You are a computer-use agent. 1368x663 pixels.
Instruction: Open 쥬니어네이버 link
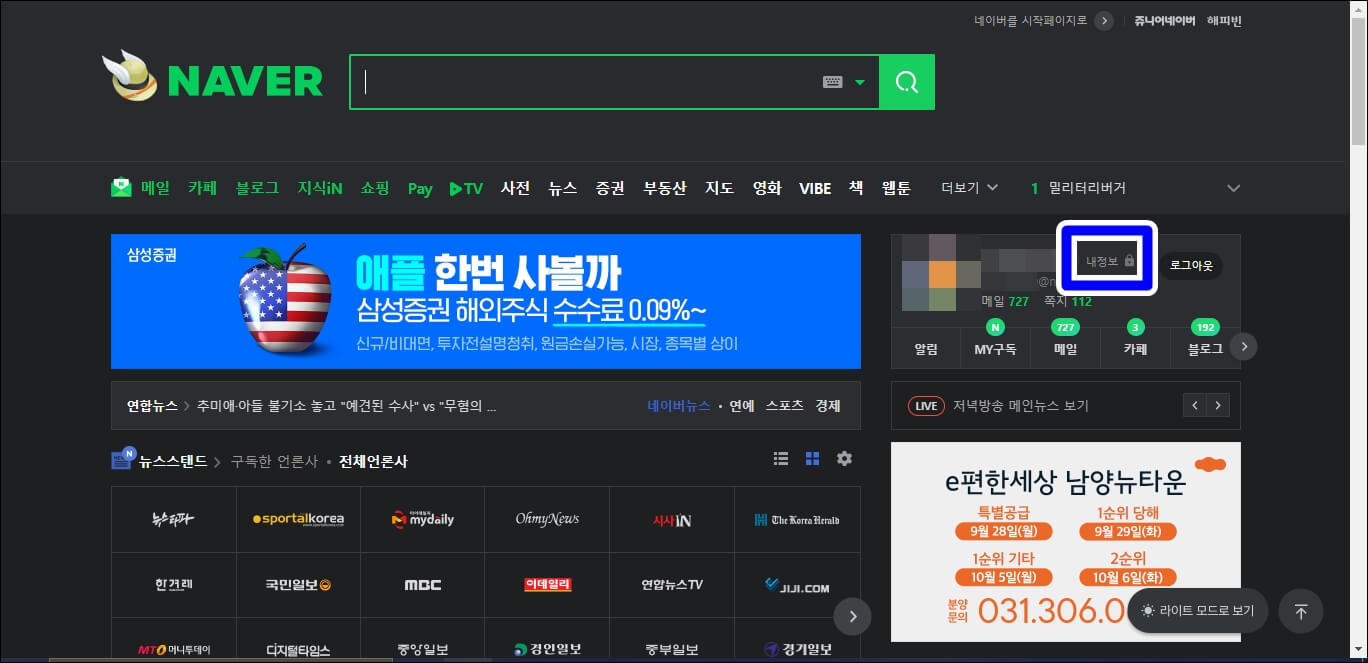(1165, 21)
